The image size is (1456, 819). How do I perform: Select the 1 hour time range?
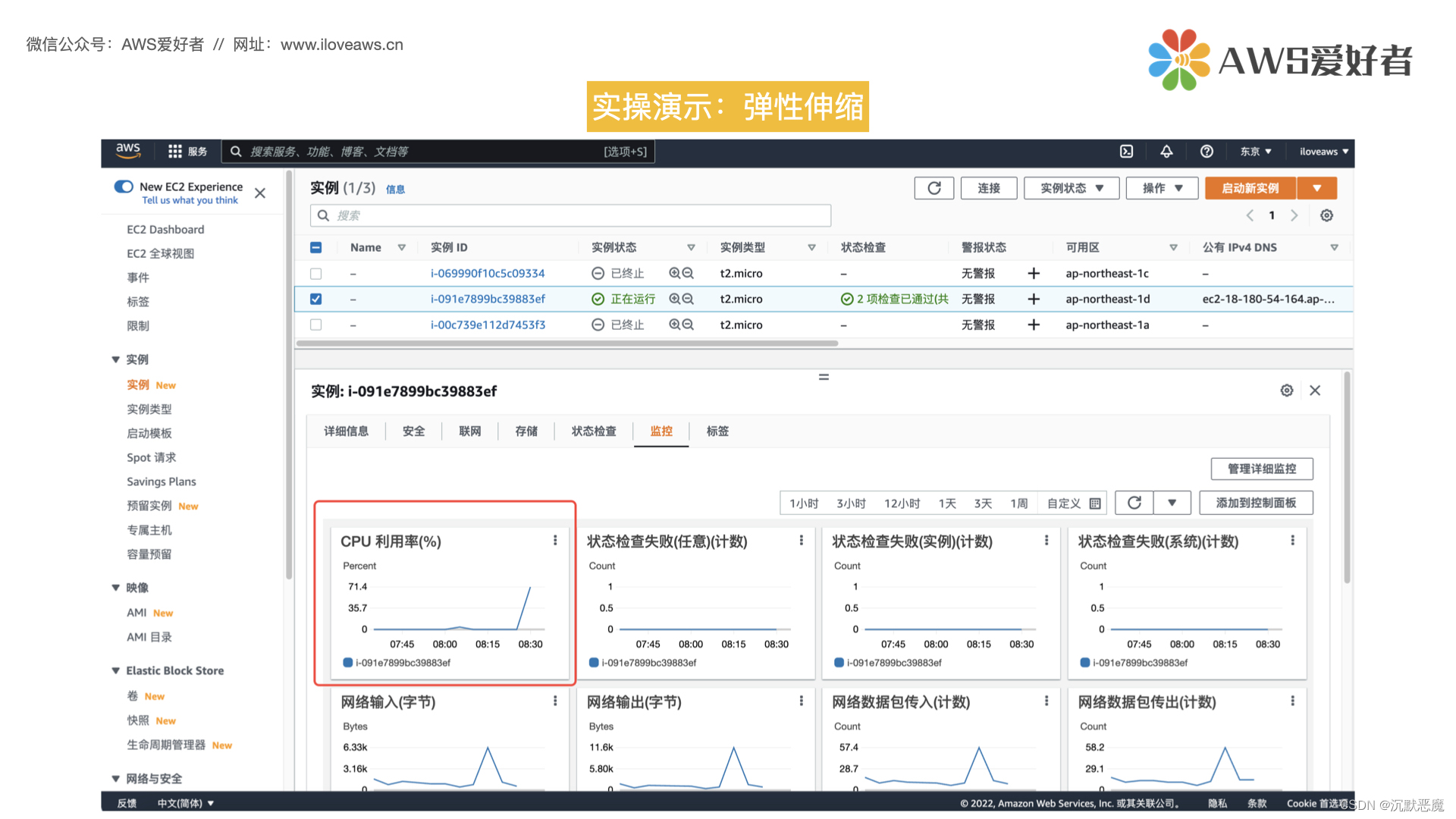click(x=804, y=504)
